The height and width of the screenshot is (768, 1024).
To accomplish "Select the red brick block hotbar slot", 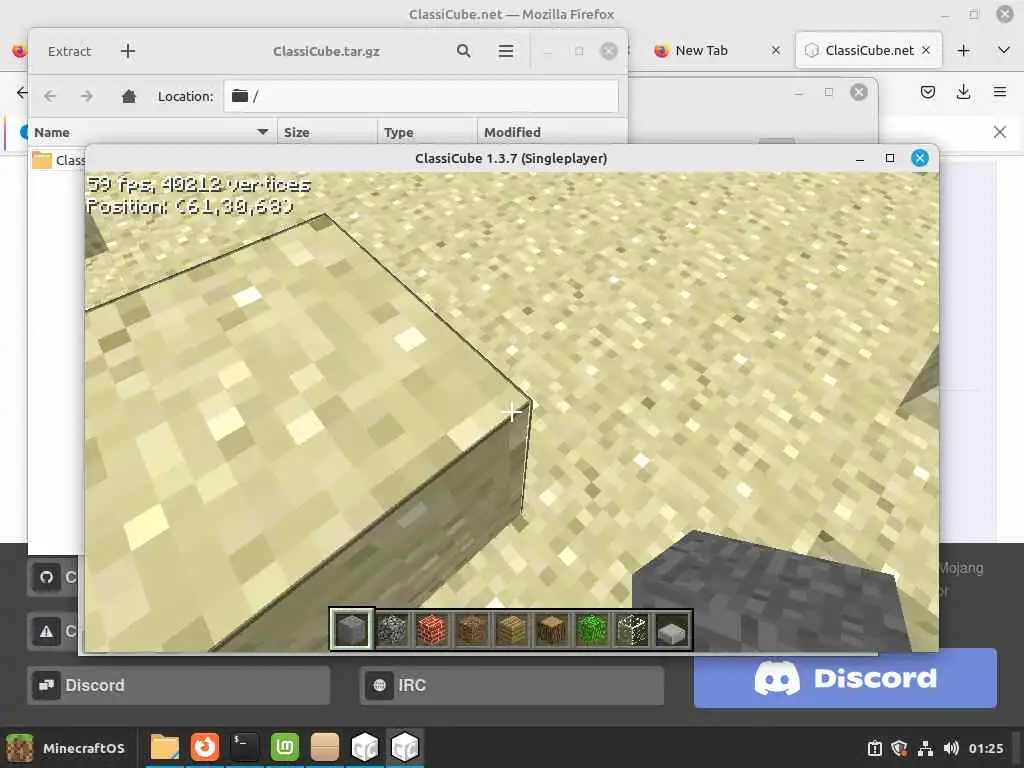I will click(432, 630).
